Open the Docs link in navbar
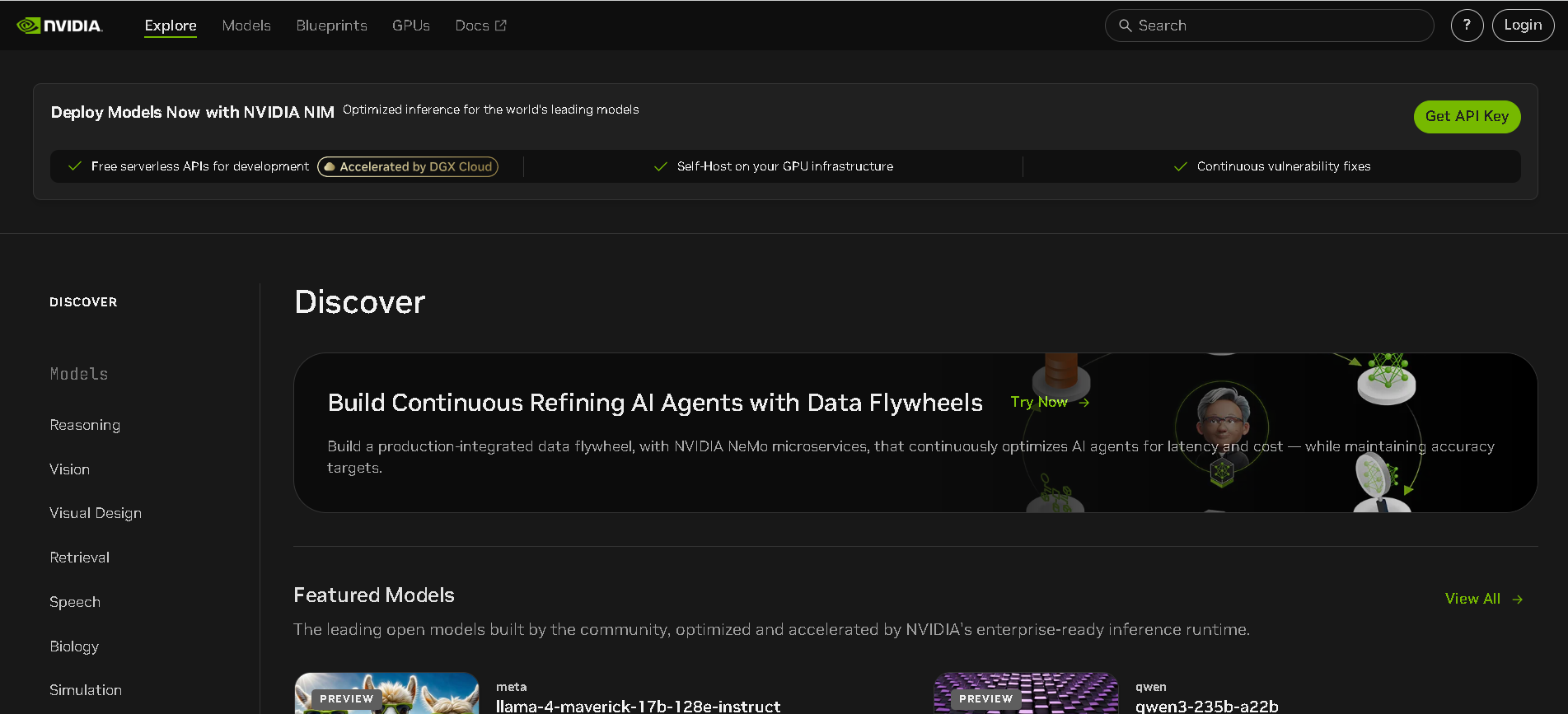The height and width of the screenshot is (714, 1568). pyautogui.click(x=480, y=26)
